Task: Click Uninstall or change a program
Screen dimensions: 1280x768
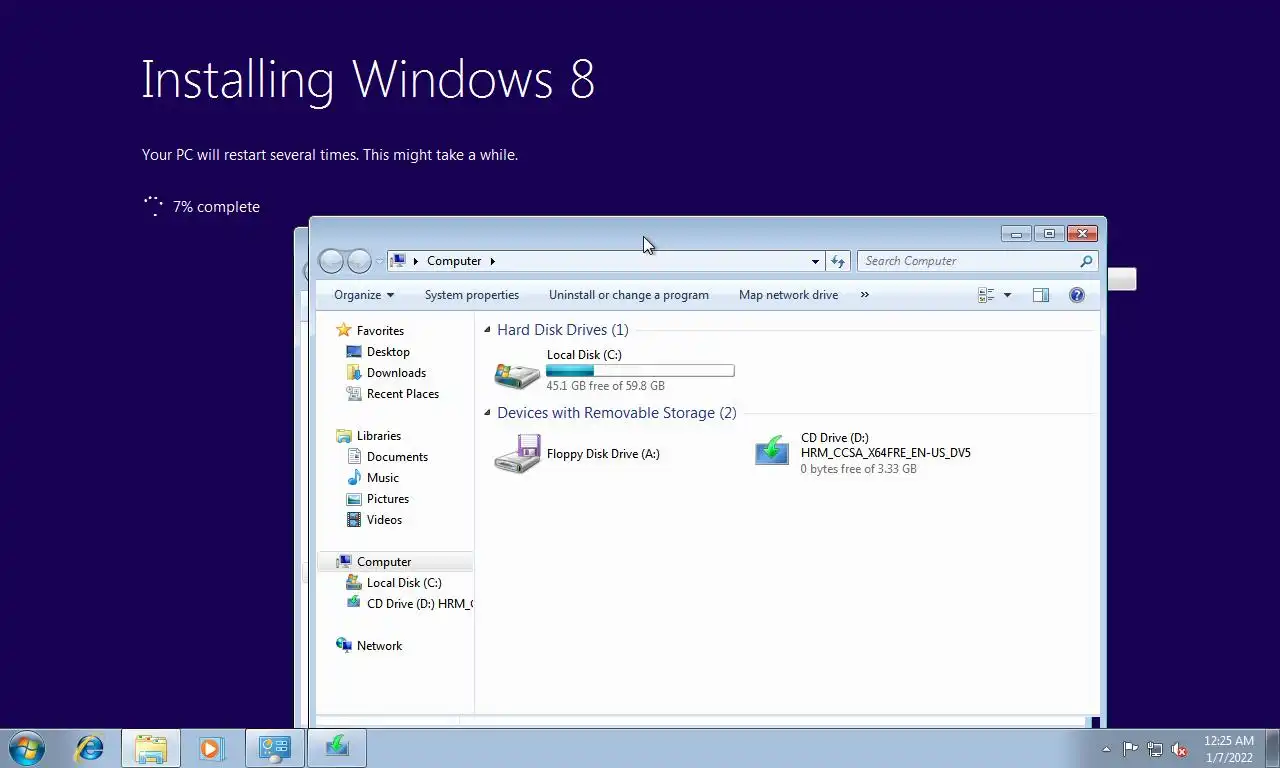Action: click(629, 295)
